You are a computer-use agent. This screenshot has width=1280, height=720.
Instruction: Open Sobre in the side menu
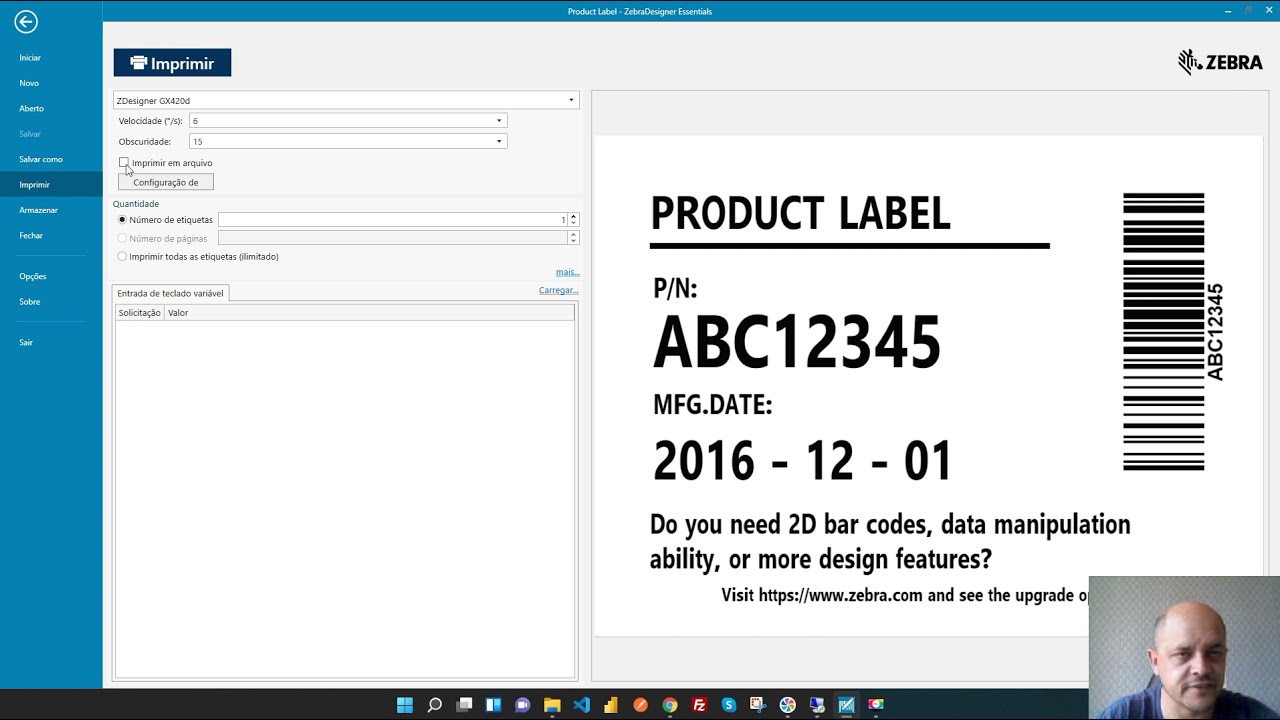coord(29,301)
